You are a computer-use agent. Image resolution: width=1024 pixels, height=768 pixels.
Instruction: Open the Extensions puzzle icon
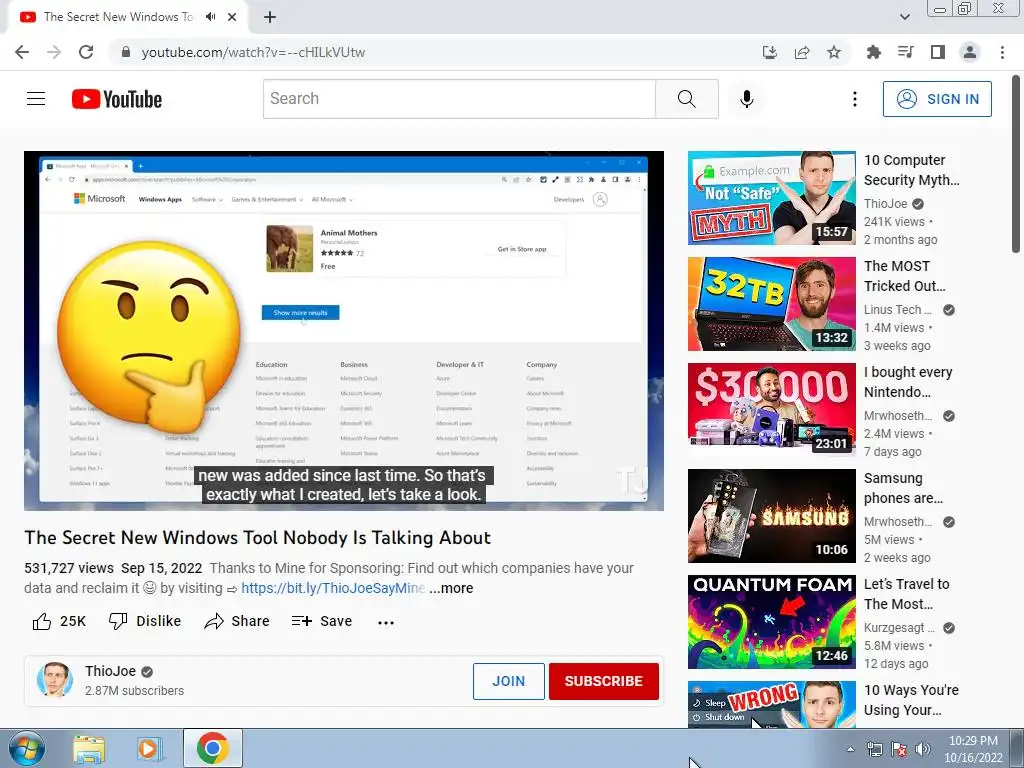[x=874, y=52]
